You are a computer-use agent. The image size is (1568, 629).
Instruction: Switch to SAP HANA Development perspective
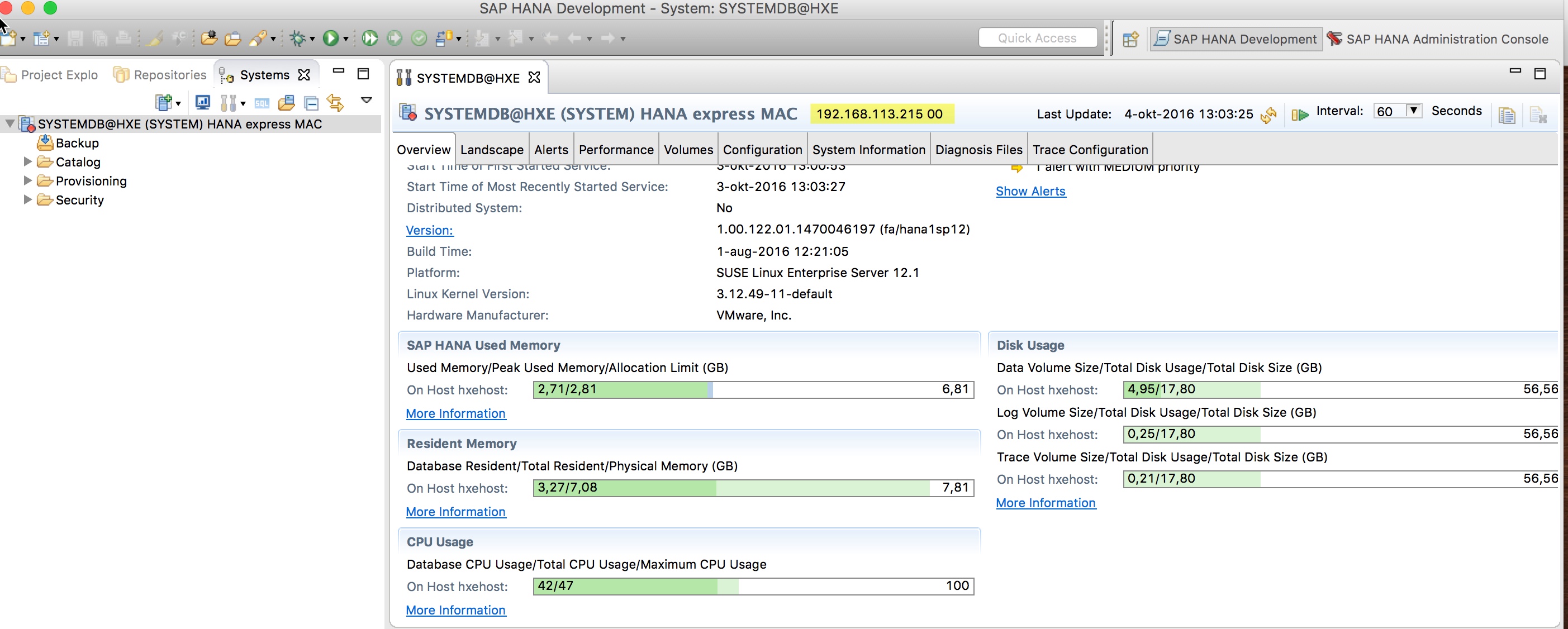click(x=1236, y=39)
